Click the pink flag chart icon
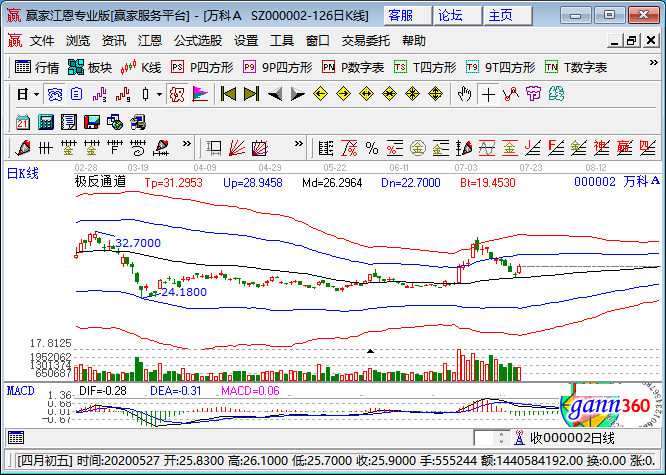 [x=200, y=94]
